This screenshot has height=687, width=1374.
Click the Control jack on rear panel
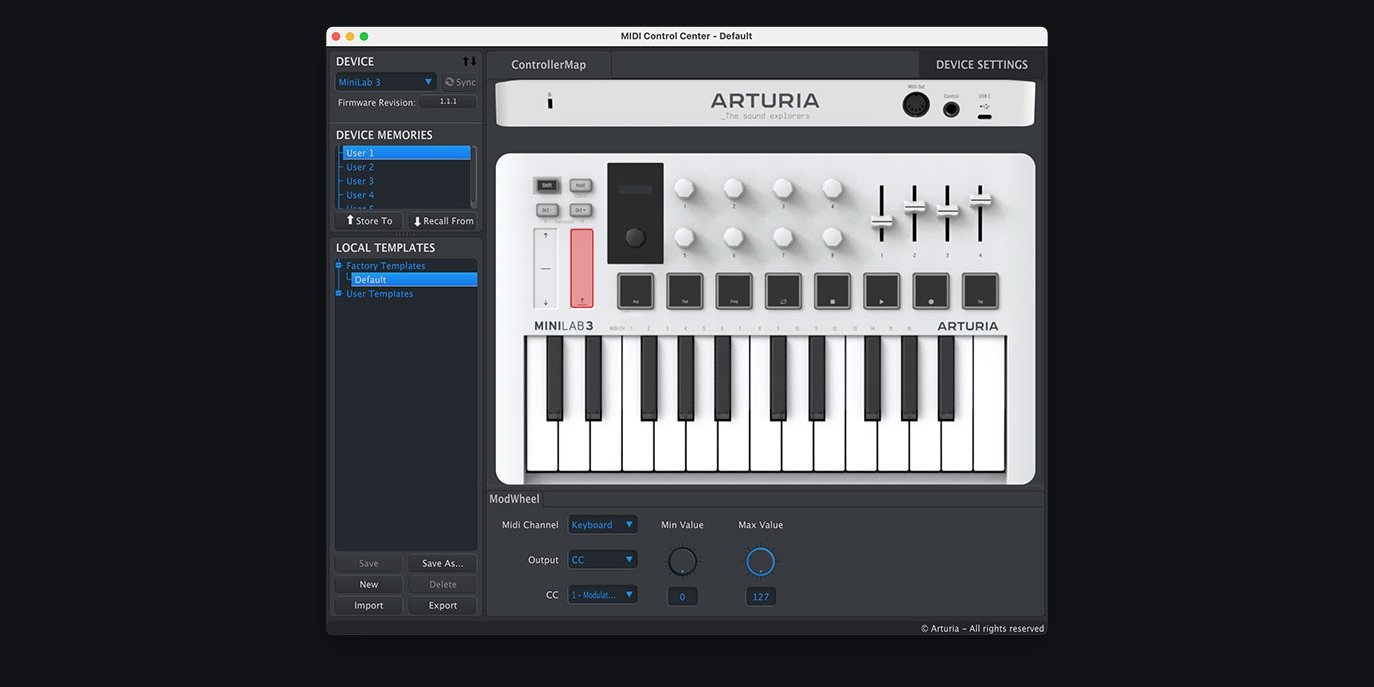[951, 109]
